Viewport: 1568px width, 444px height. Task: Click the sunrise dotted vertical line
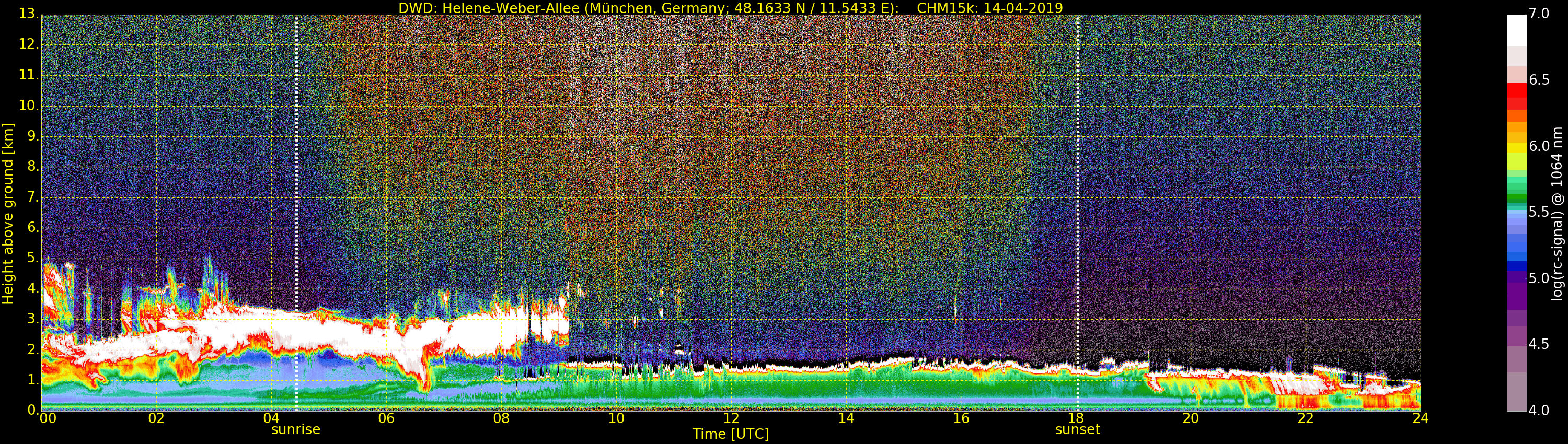296,213
